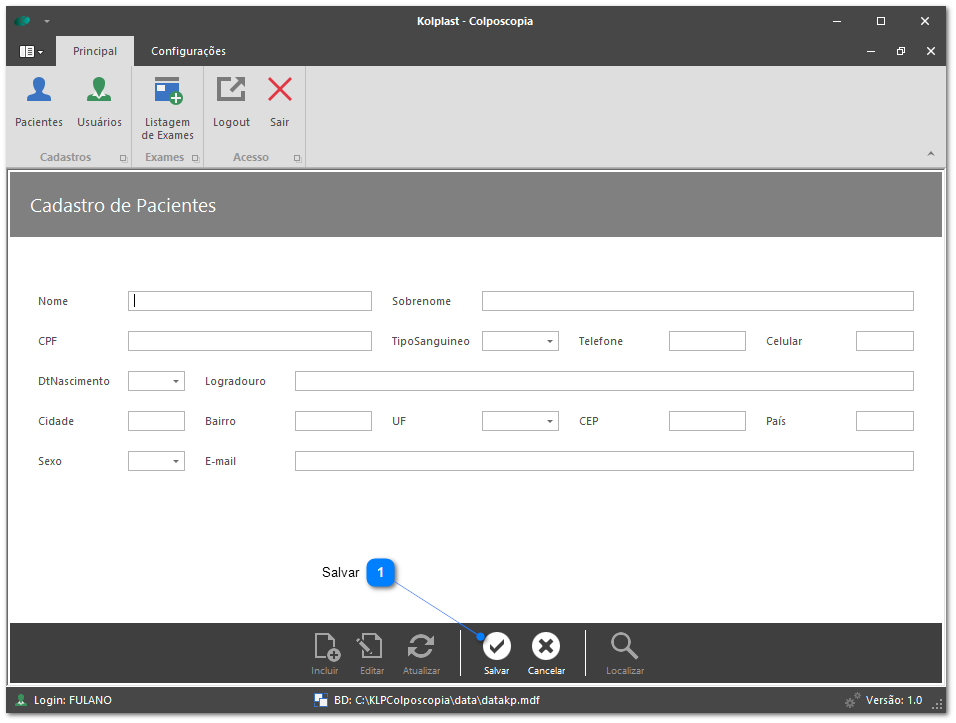
Task: Click the database path in the status bar
Action: (437, 700)
